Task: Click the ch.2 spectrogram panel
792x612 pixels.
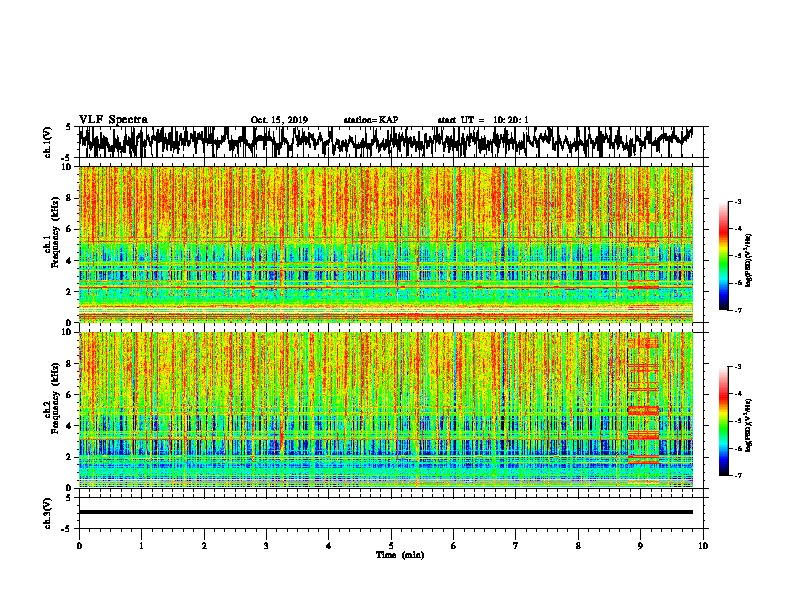Action: (386, 410)
